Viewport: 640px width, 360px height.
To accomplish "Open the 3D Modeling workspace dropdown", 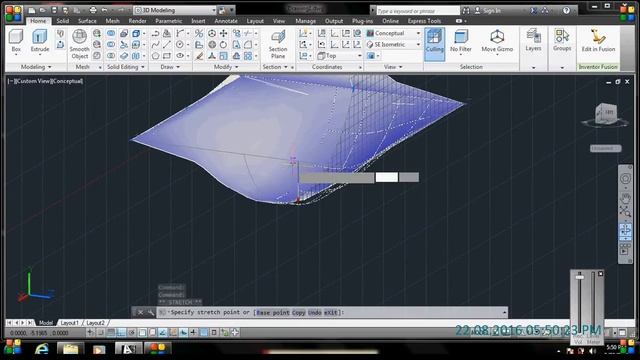I will [x=175, y=10].
